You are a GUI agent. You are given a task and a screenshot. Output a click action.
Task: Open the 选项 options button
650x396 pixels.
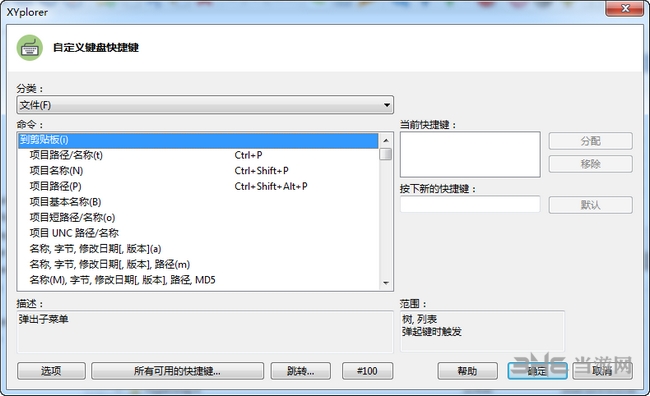(51, 371)
